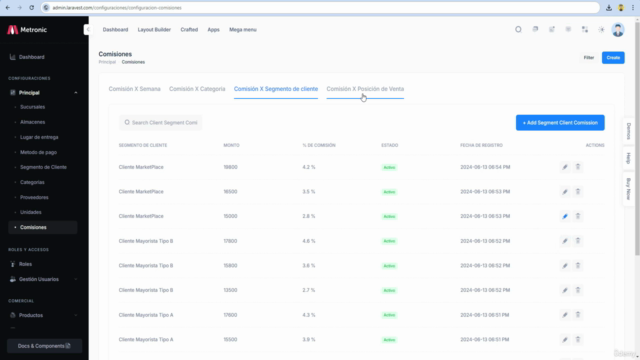This screenshot has width=640, height=360.
Task: Edit the Mayorista Tipo B 15800 row
Action: [565, 265]
